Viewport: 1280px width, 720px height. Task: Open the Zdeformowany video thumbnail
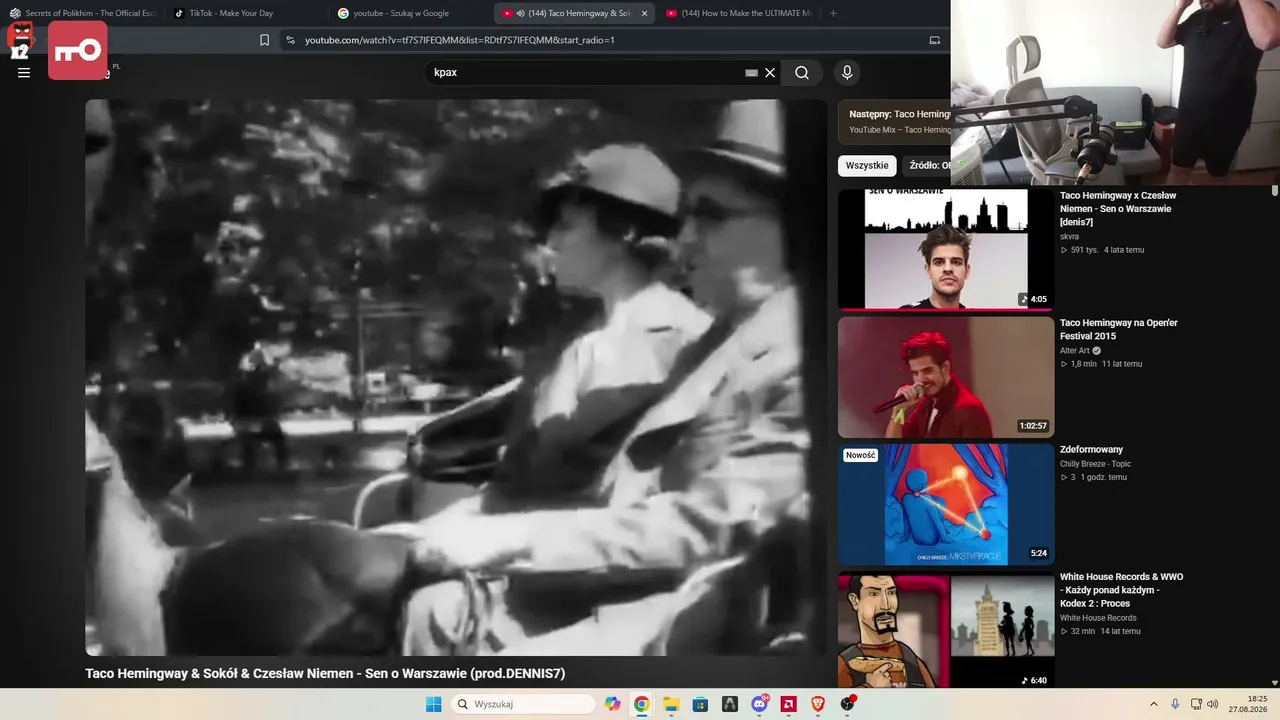tap(946, 505)
